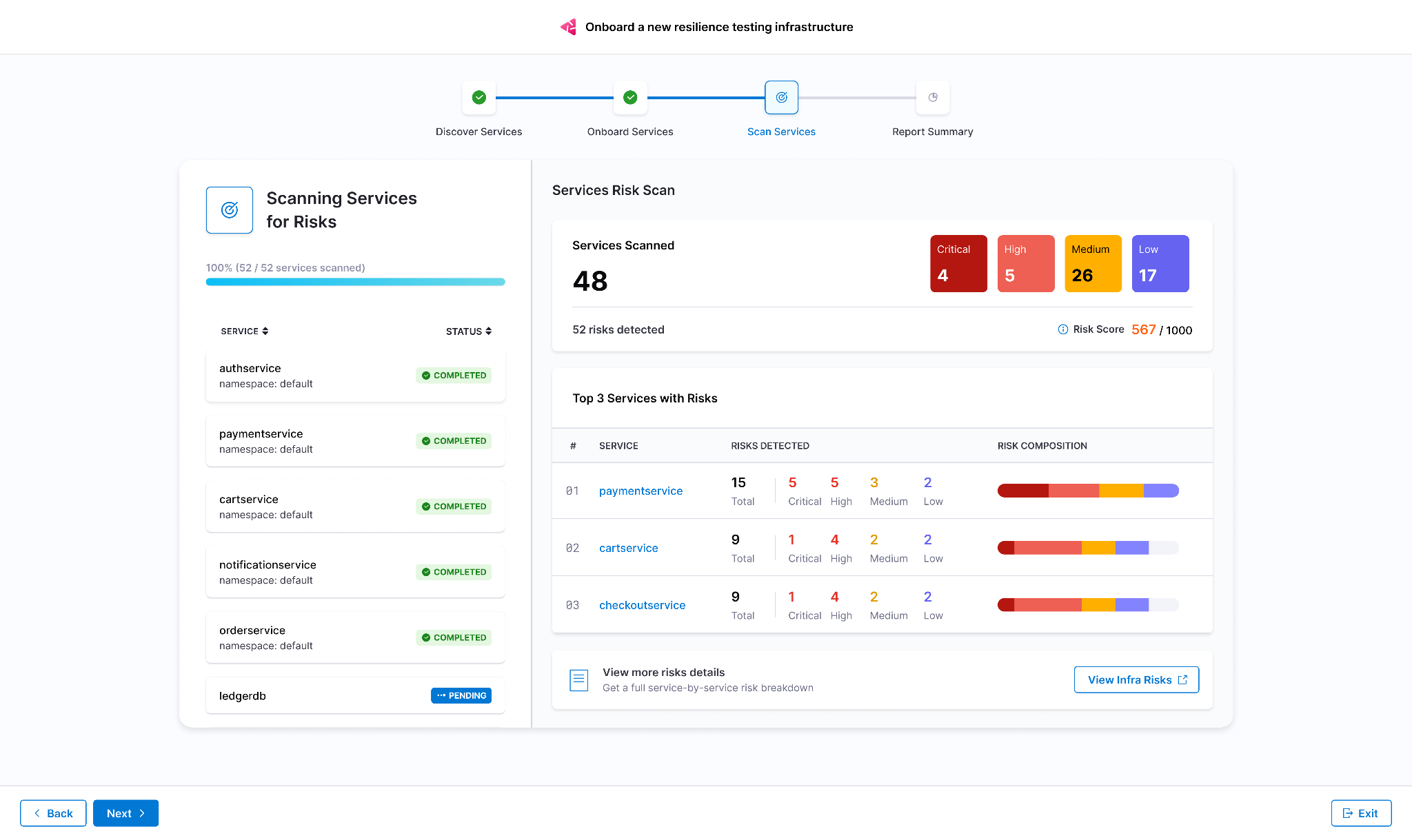Click checkoutservice risk composition bar
This screenshot has width=1412, height=840.
1088,605
